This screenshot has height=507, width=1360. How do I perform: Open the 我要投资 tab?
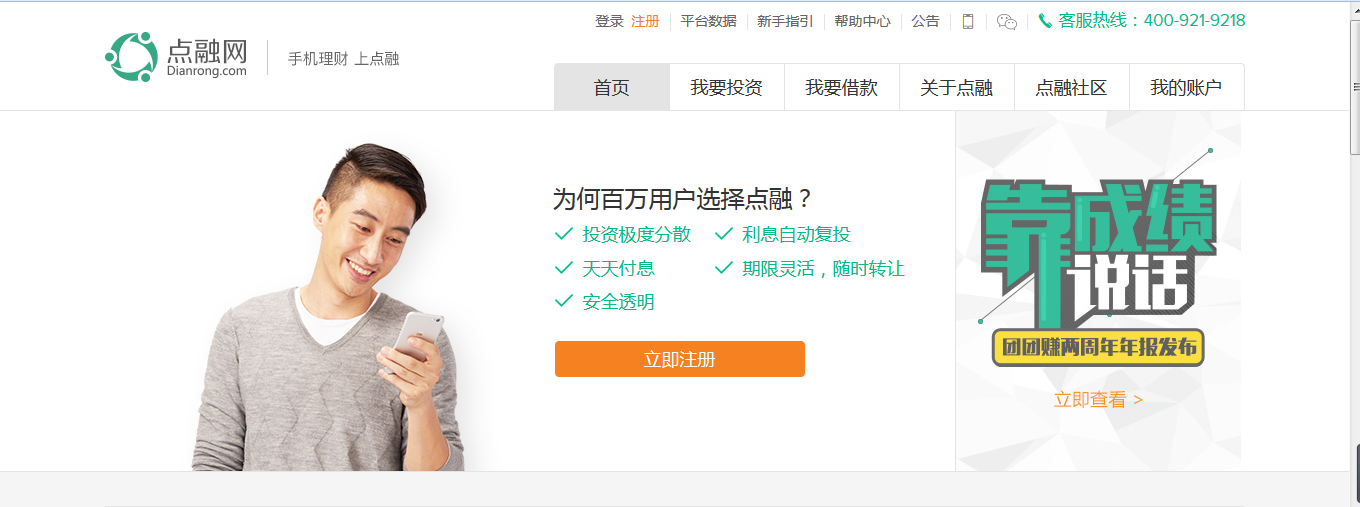pos(727,87)
